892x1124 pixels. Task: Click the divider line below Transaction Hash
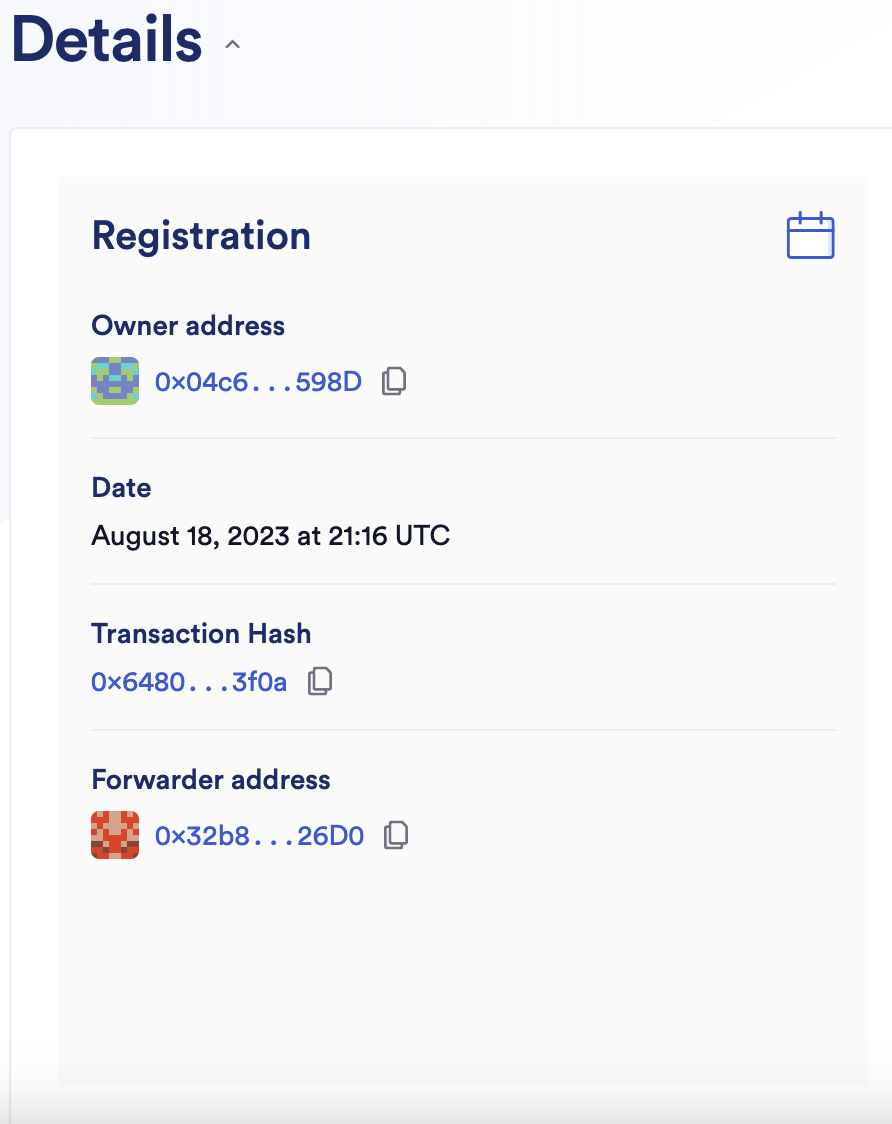(x=463, y=730)
